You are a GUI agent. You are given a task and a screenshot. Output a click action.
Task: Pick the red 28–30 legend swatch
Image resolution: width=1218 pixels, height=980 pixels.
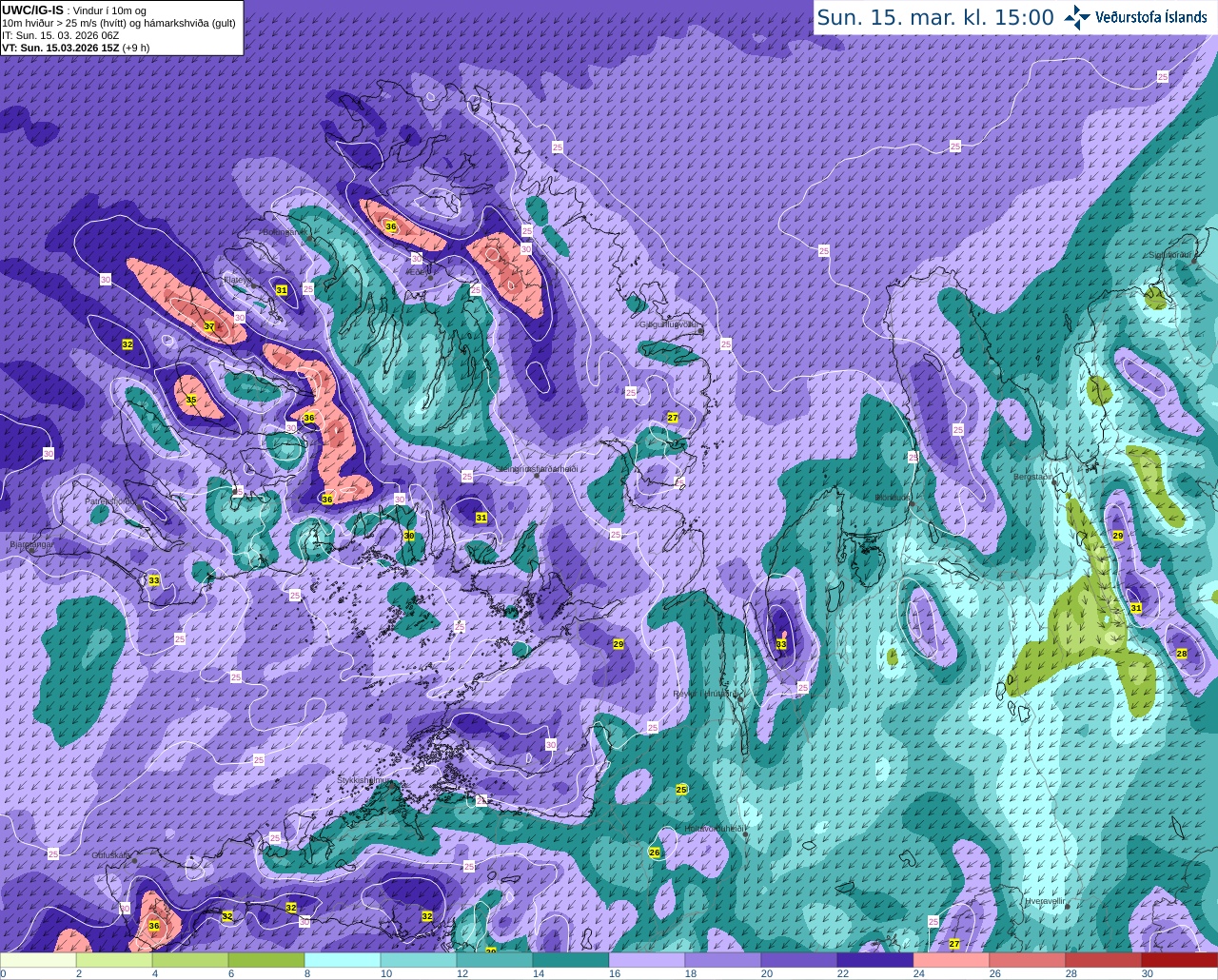1104,960
